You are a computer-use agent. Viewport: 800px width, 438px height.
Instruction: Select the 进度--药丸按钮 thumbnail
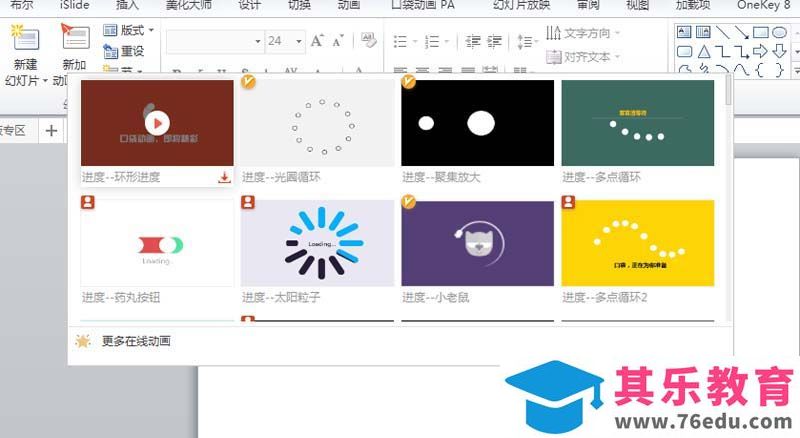pos(157,243)
